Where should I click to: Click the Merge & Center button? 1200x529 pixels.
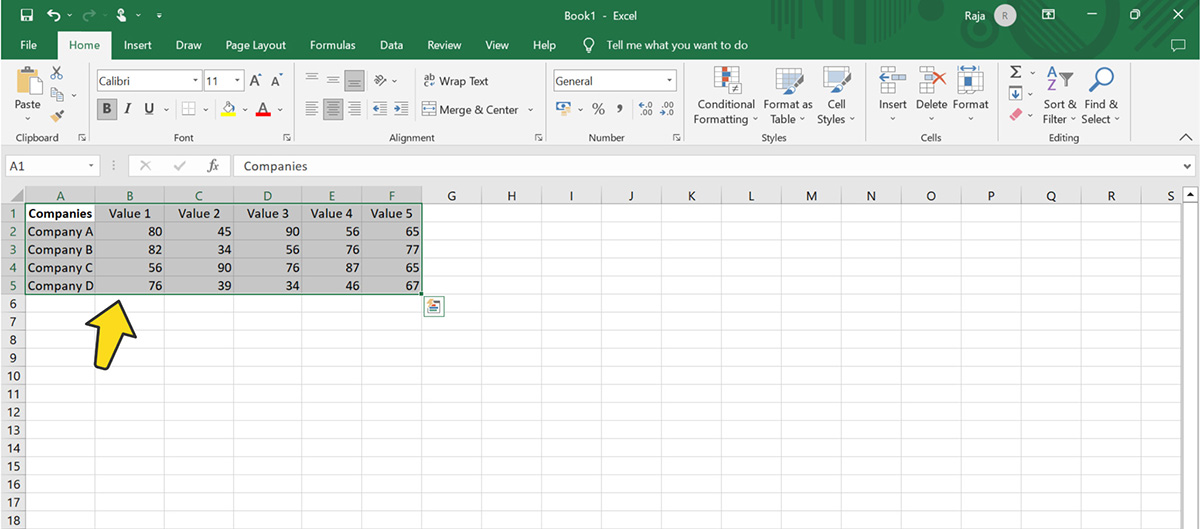pyautogui.click(x=471, y=110)
